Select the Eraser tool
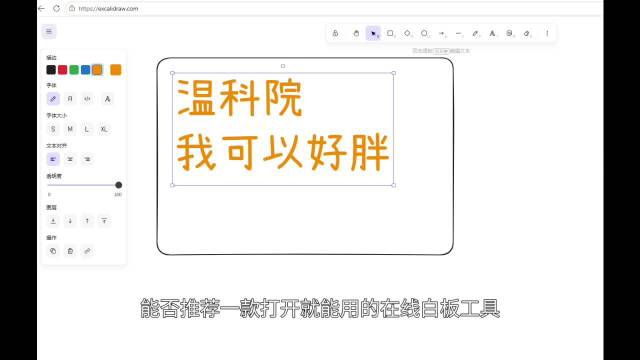Viewport: 640px width, 360px height. (x=527, y=33)
